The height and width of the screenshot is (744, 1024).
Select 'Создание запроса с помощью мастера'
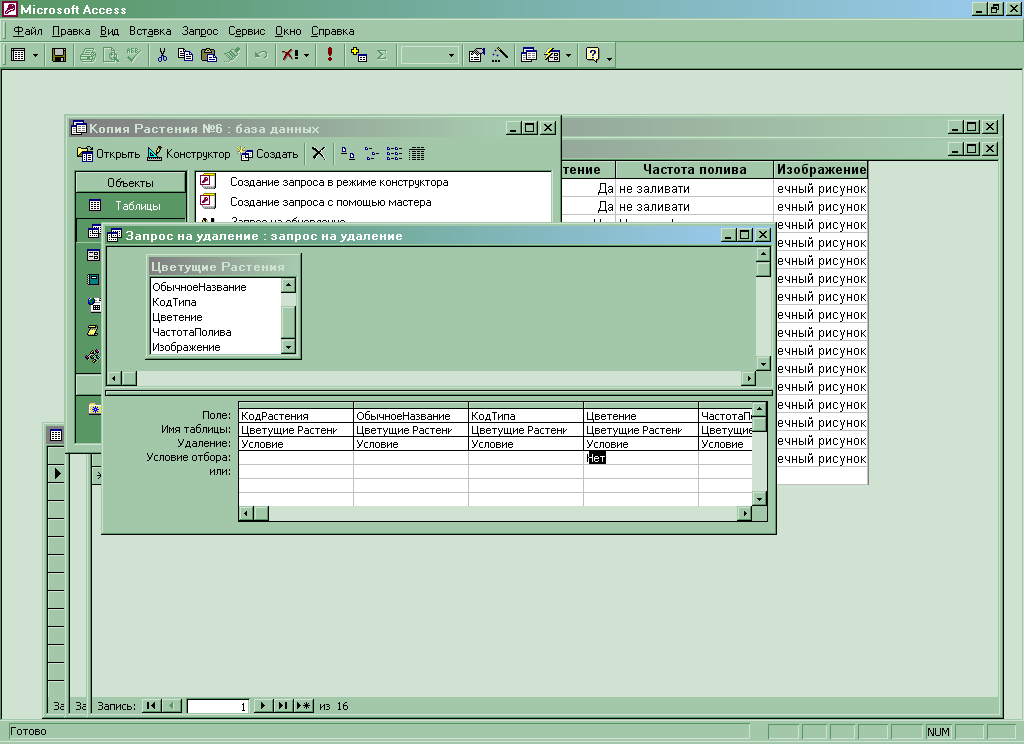[330, 202]
